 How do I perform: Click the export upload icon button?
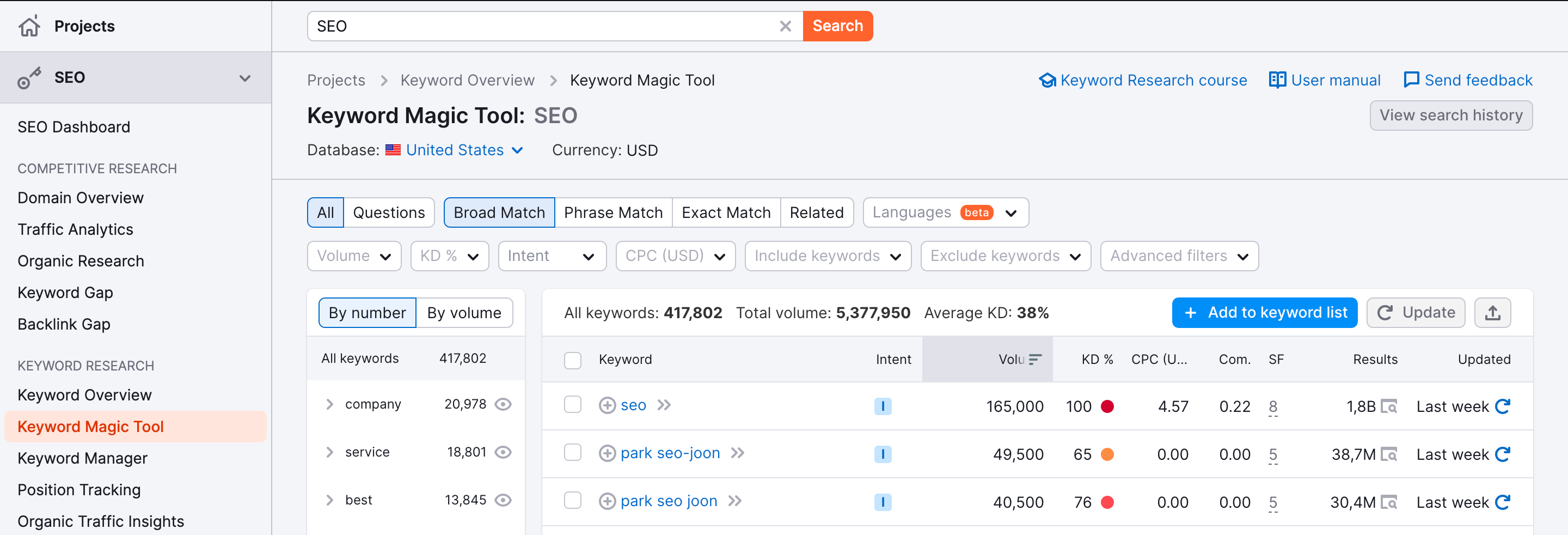coord(1492,313)
